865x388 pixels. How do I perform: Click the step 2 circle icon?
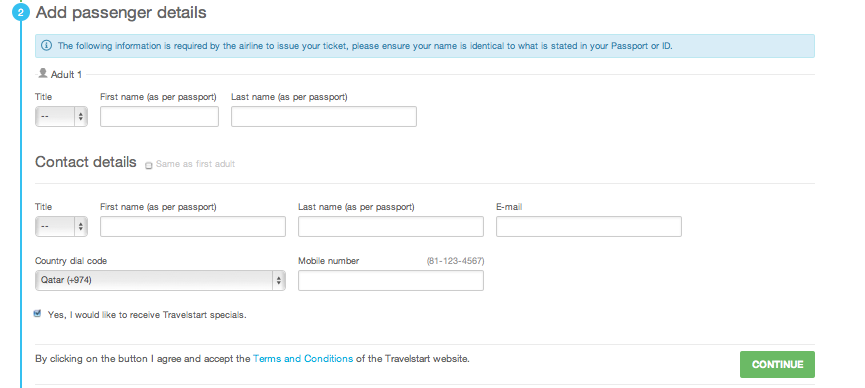click(21, 13)
